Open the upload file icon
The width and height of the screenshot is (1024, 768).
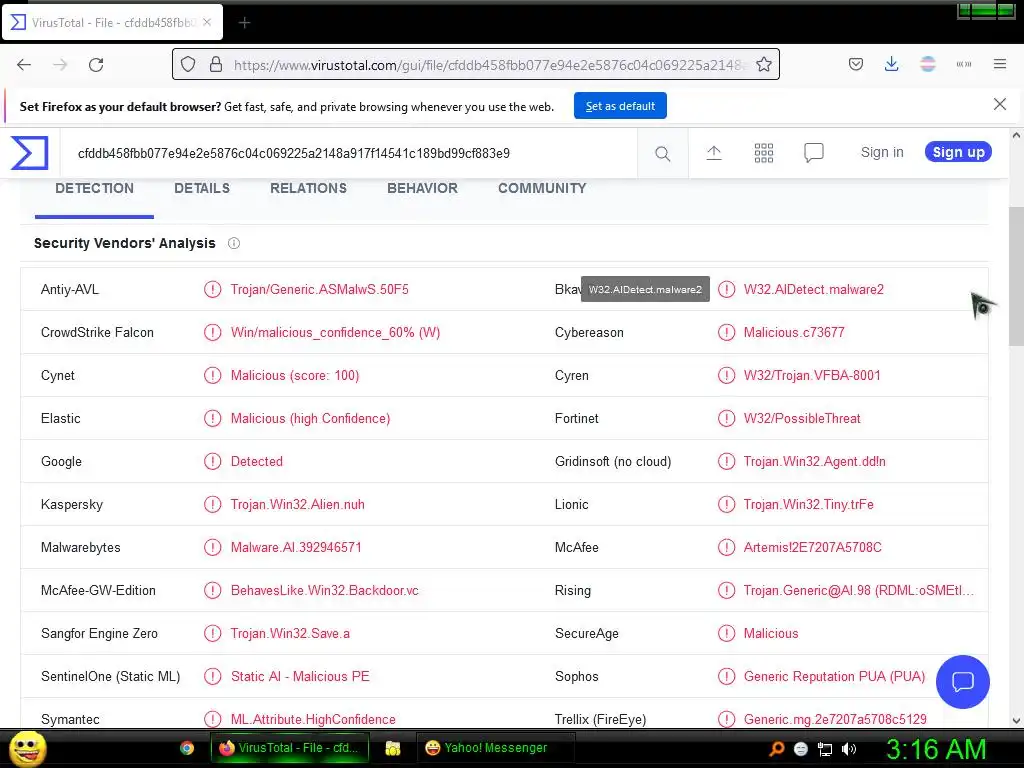(x=714, y=153)
